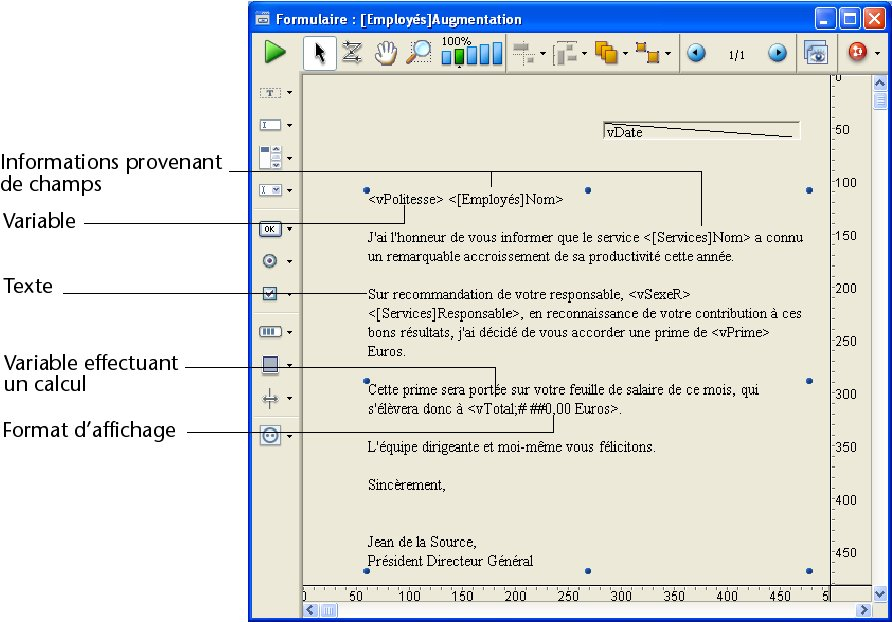The image size is (892, 622).
Task: Open the red lifebuoy toolbar dropdown
Action: [x=877, y=54]
